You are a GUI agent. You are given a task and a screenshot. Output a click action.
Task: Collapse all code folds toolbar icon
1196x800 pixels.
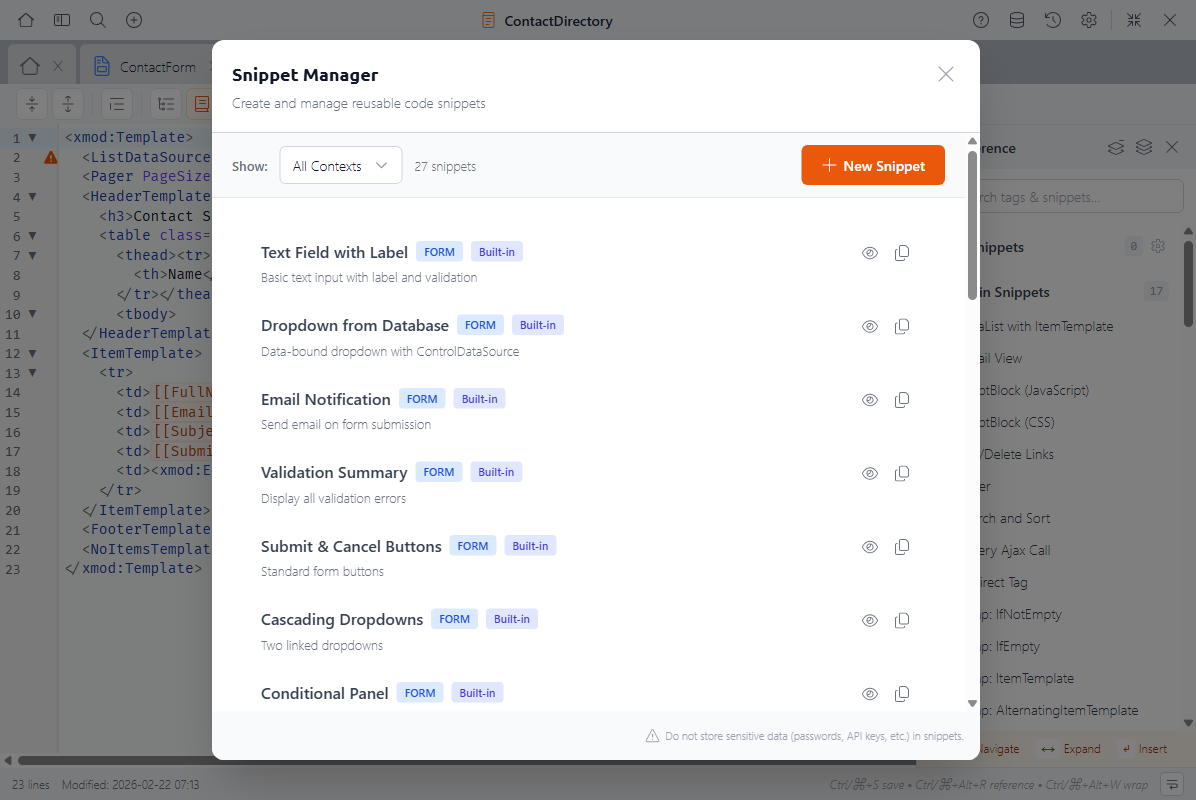[x=32, y=104]
